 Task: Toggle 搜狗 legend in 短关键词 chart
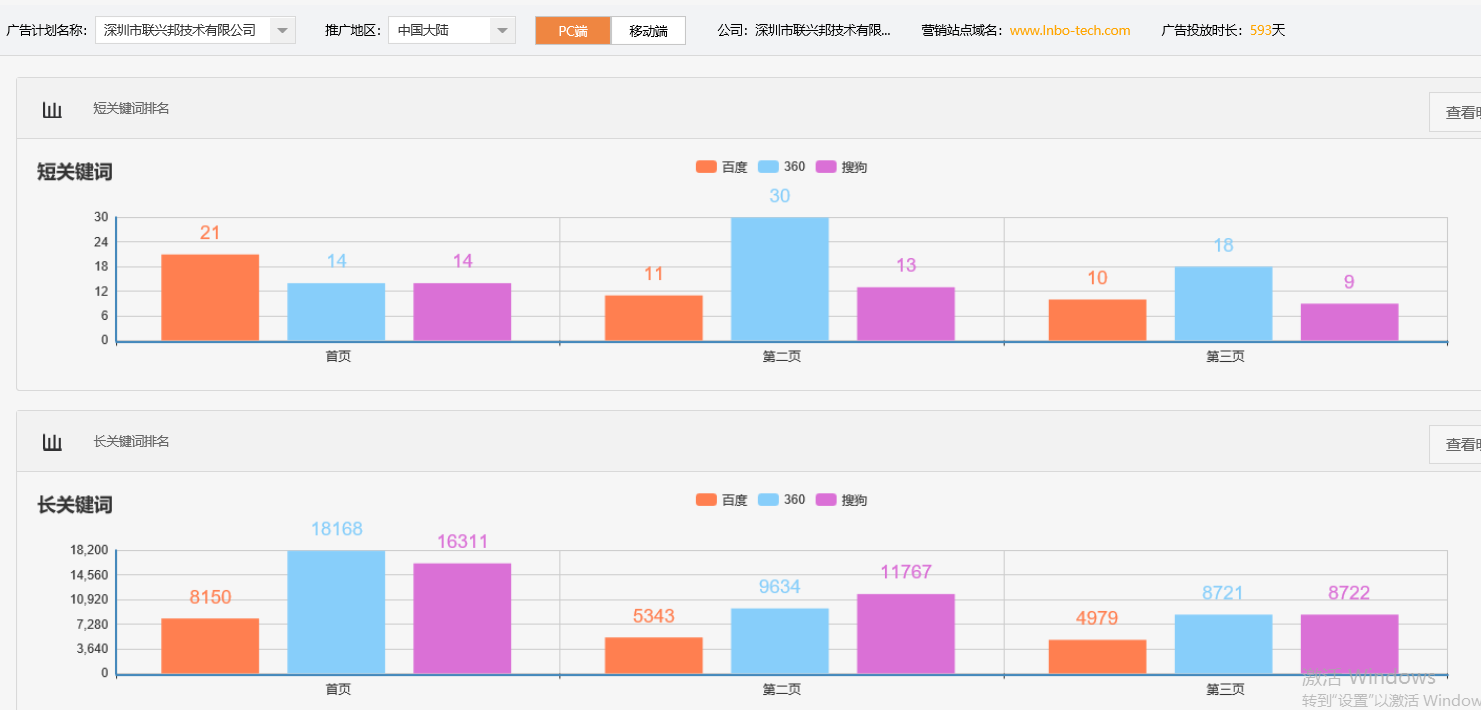tap(842, 167)
